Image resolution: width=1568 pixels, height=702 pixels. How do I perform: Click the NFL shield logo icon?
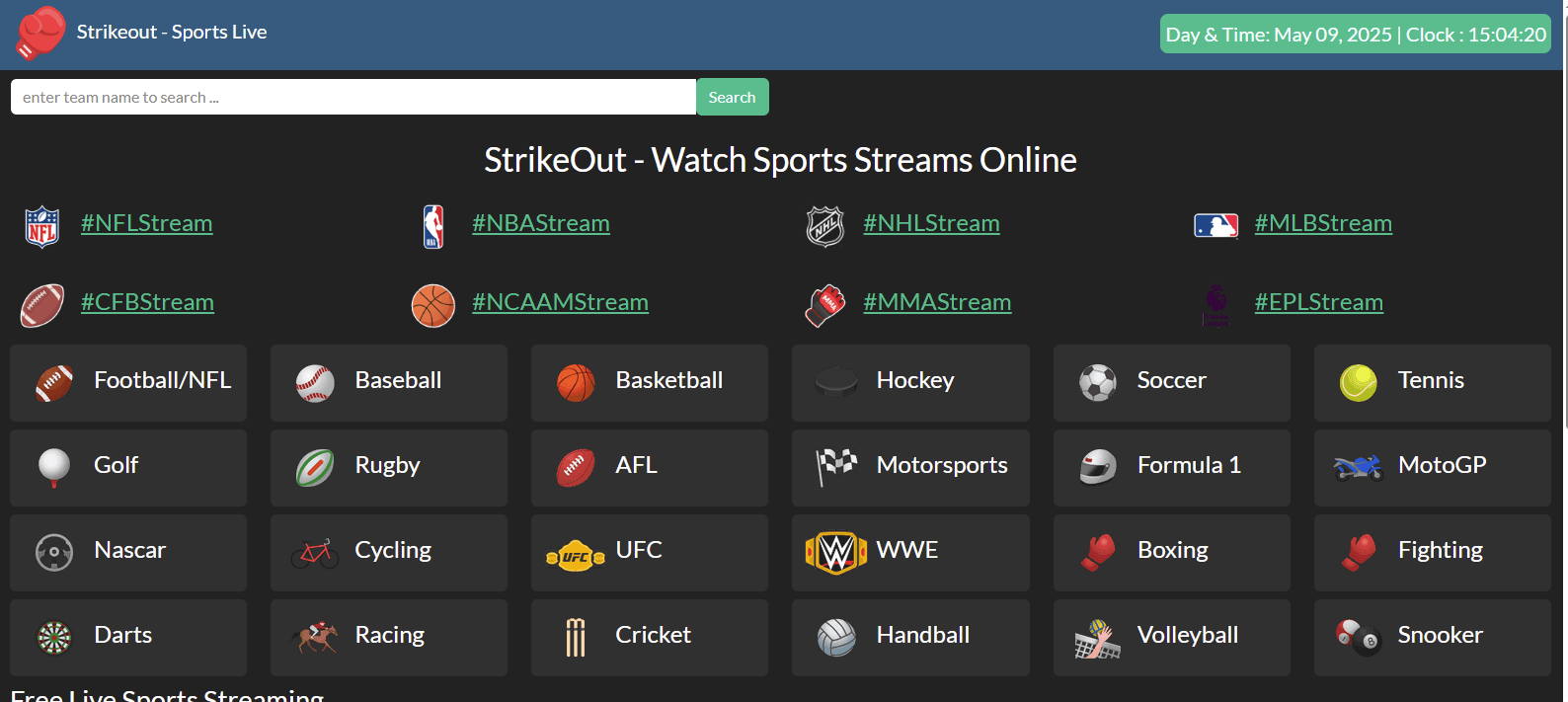click(42, 227)
